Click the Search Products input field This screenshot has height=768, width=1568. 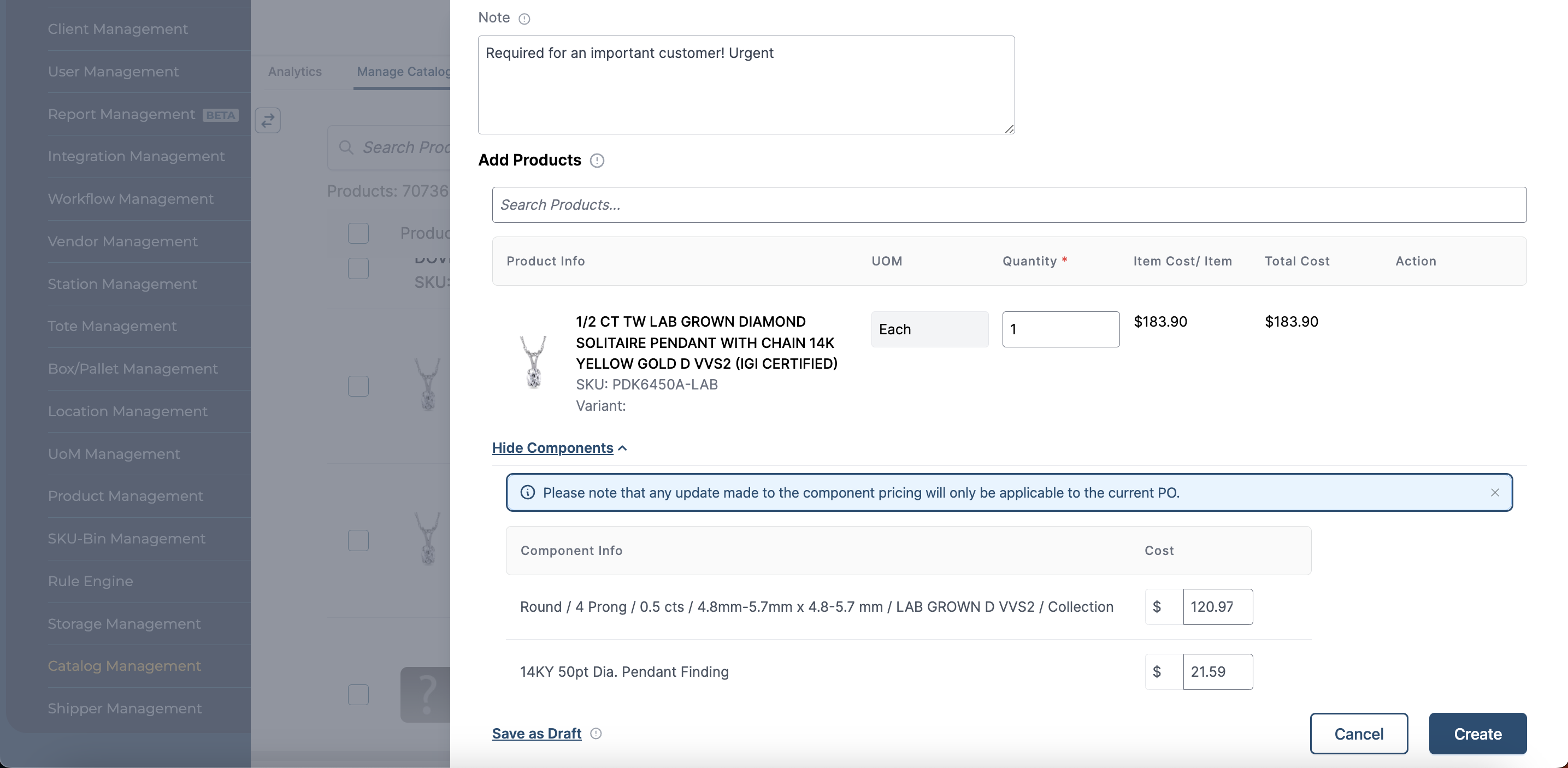click(x=1009, y=205)
